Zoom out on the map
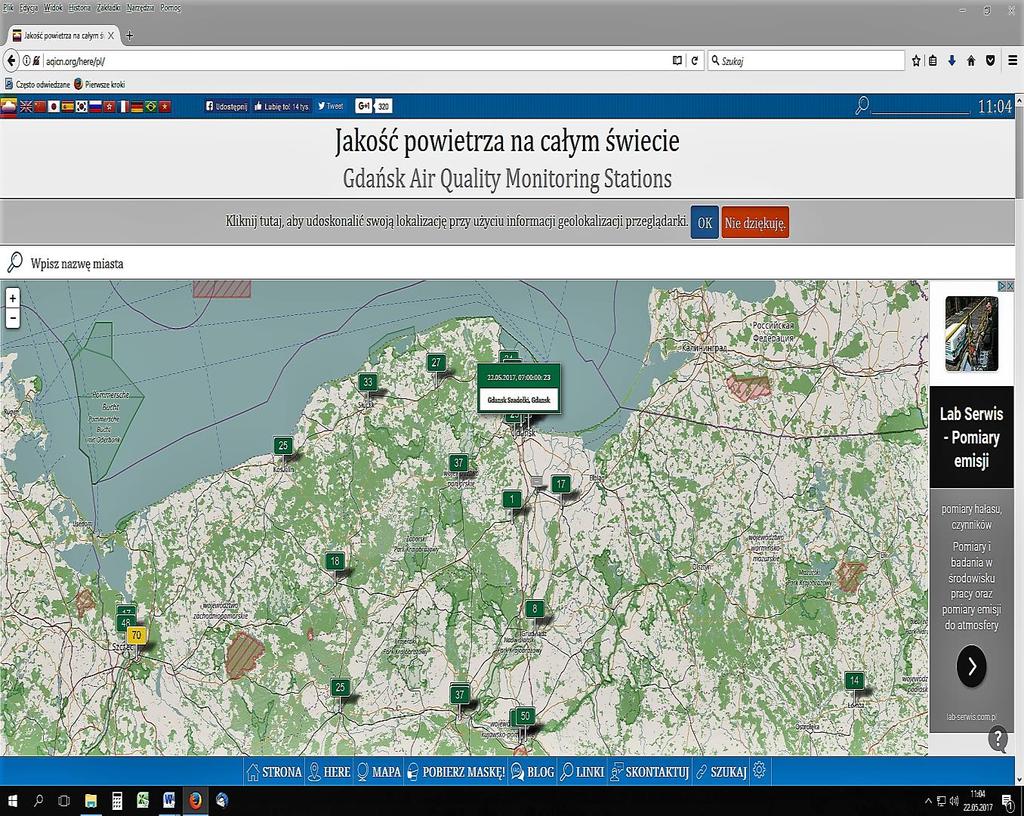The height and width of the screenshot is (816, 1024). 12,319
